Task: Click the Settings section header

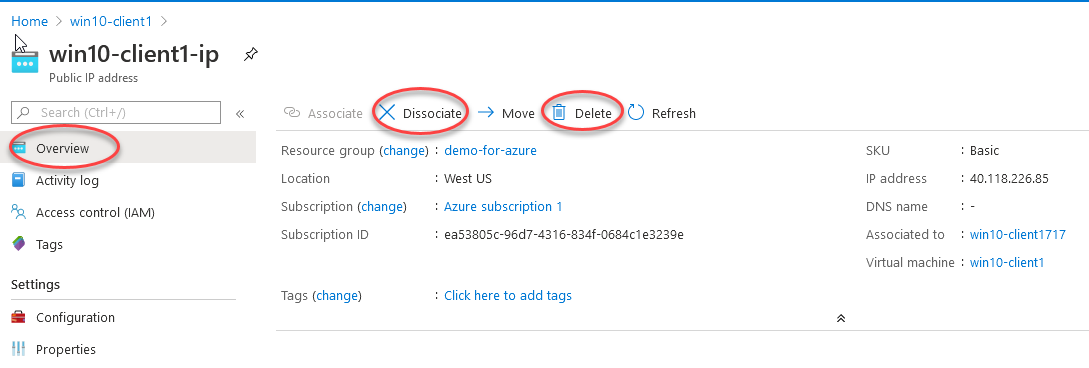Action: (x=35, y=285)
